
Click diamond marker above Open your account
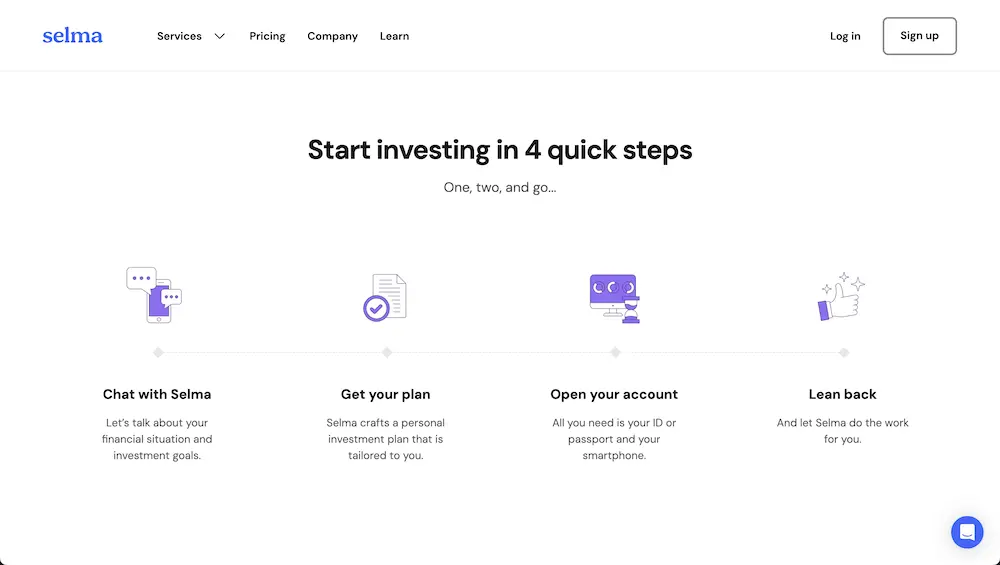tap(615, 352)
